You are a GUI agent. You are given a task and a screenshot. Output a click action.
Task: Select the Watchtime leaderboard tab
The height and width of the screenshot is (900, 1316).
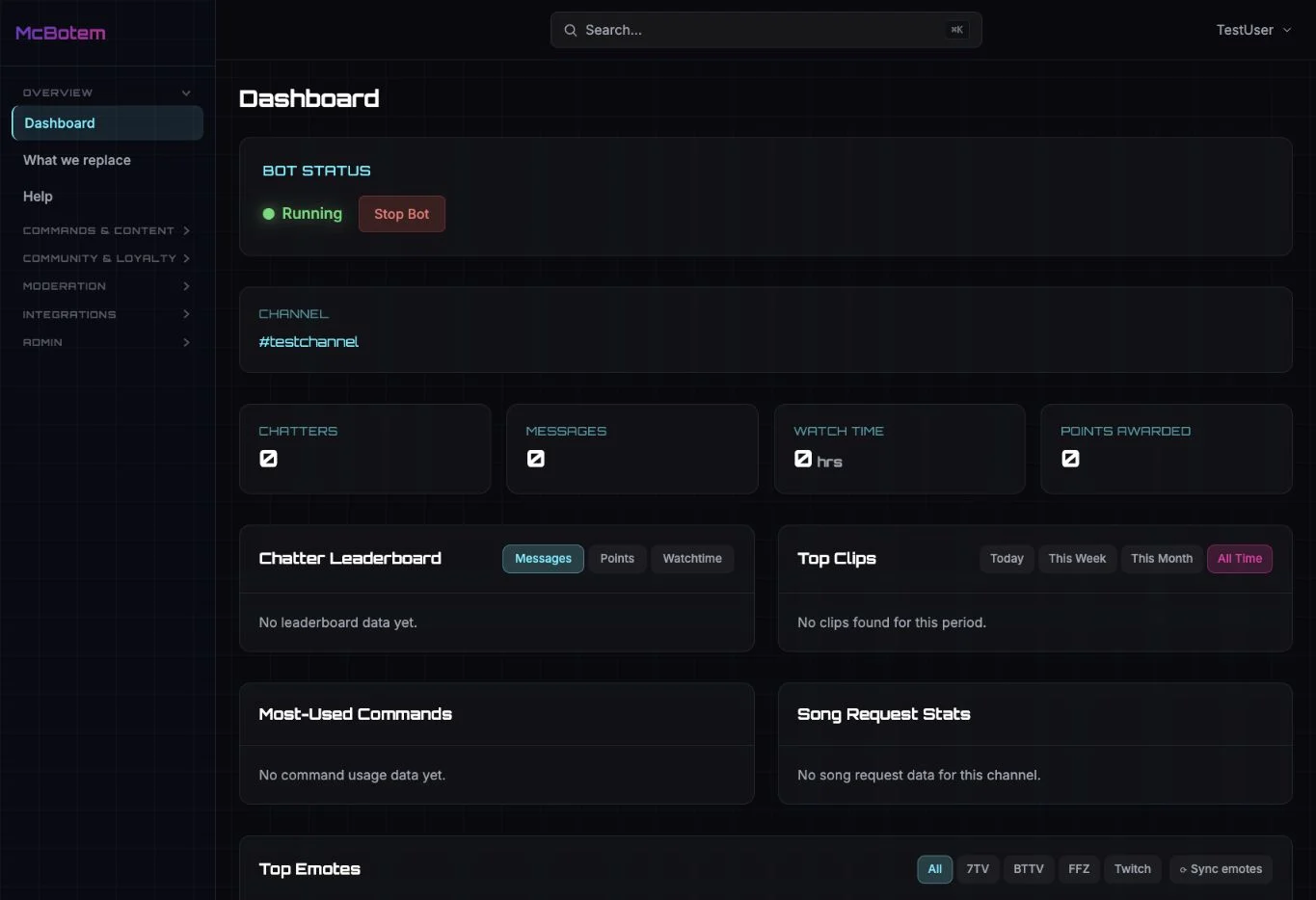click(692, 559)
